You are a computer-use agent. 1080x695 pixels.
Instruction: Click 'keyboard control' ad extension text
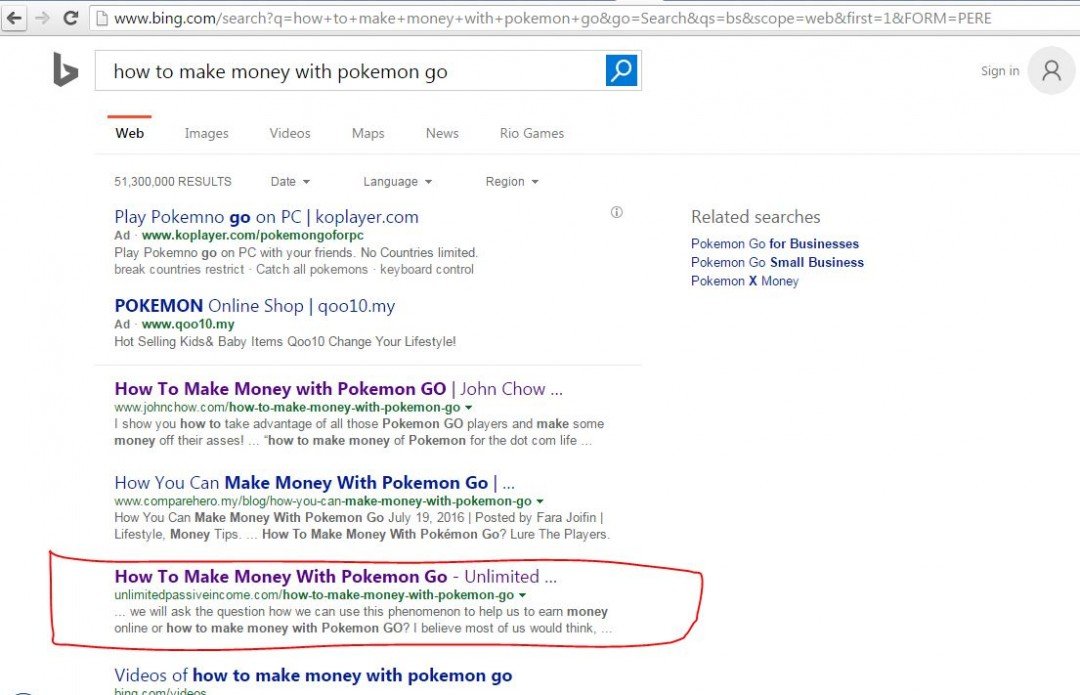tap(427, 269)
